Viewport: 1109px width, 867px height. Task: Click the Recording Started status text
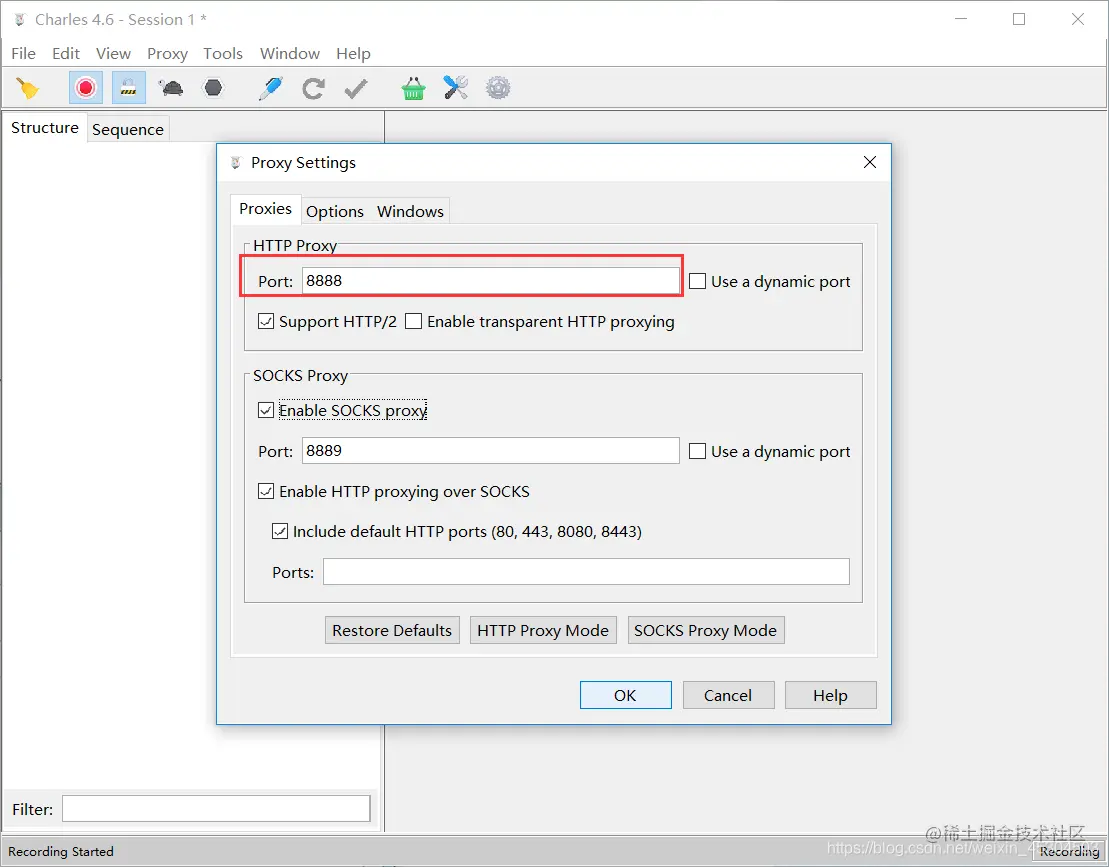[x=61, y=851]
